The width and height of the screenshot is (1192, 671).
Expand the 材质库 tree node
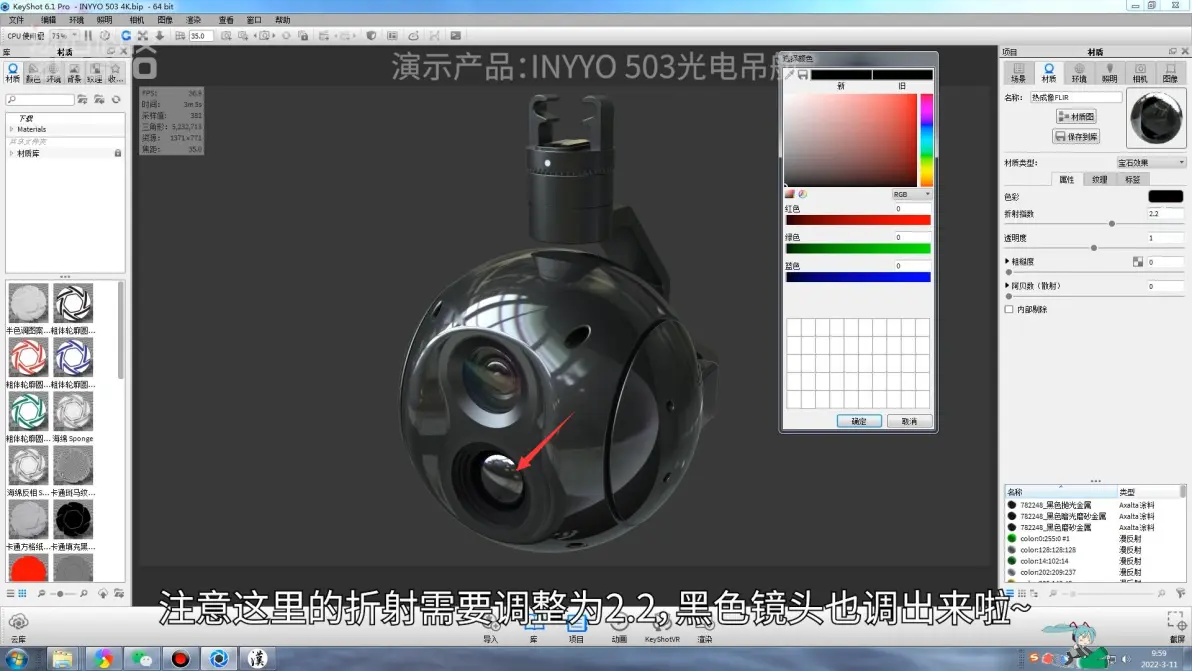click(x=11, y=154)
